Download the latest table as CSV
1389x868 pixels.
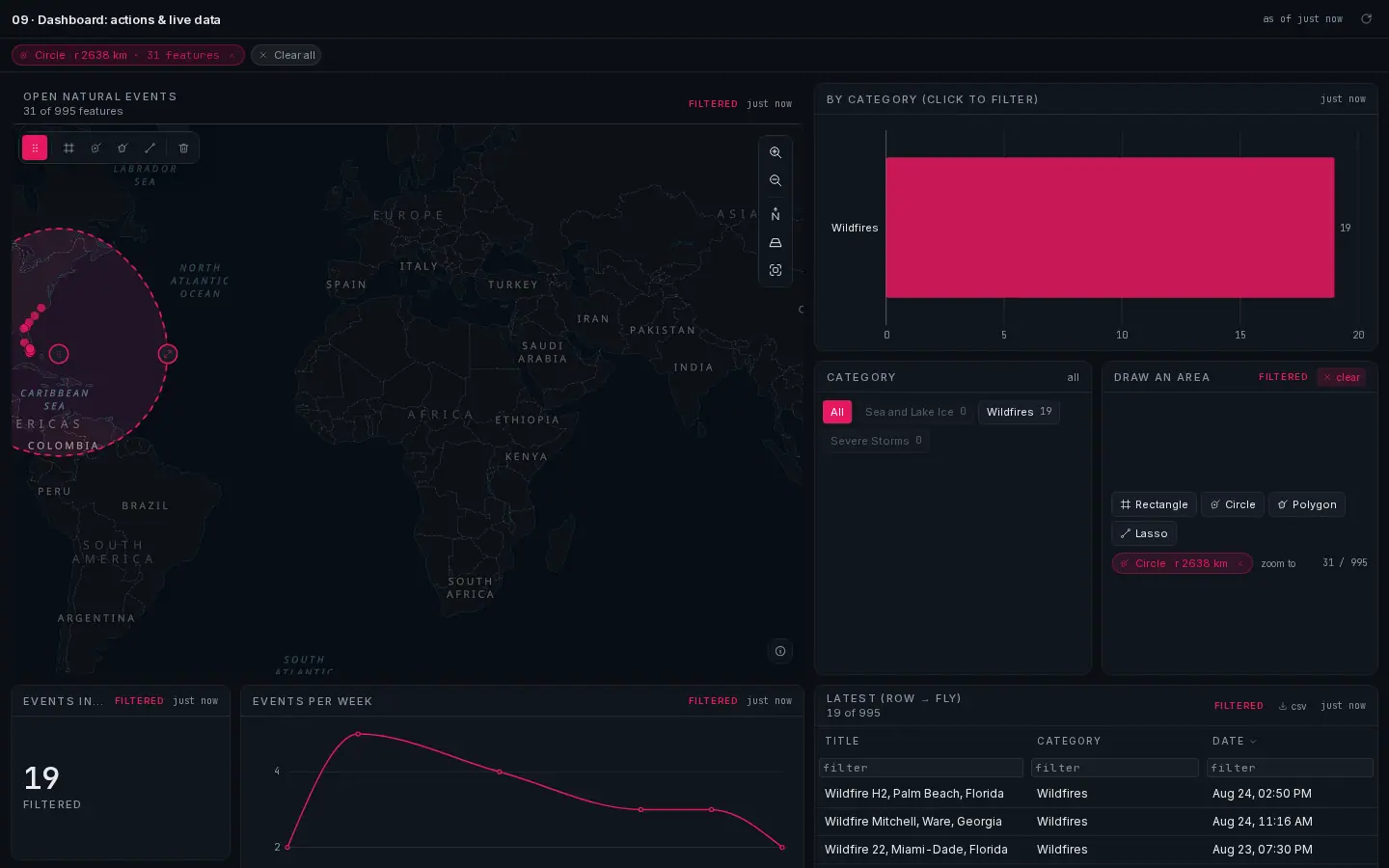(1293, 706)
